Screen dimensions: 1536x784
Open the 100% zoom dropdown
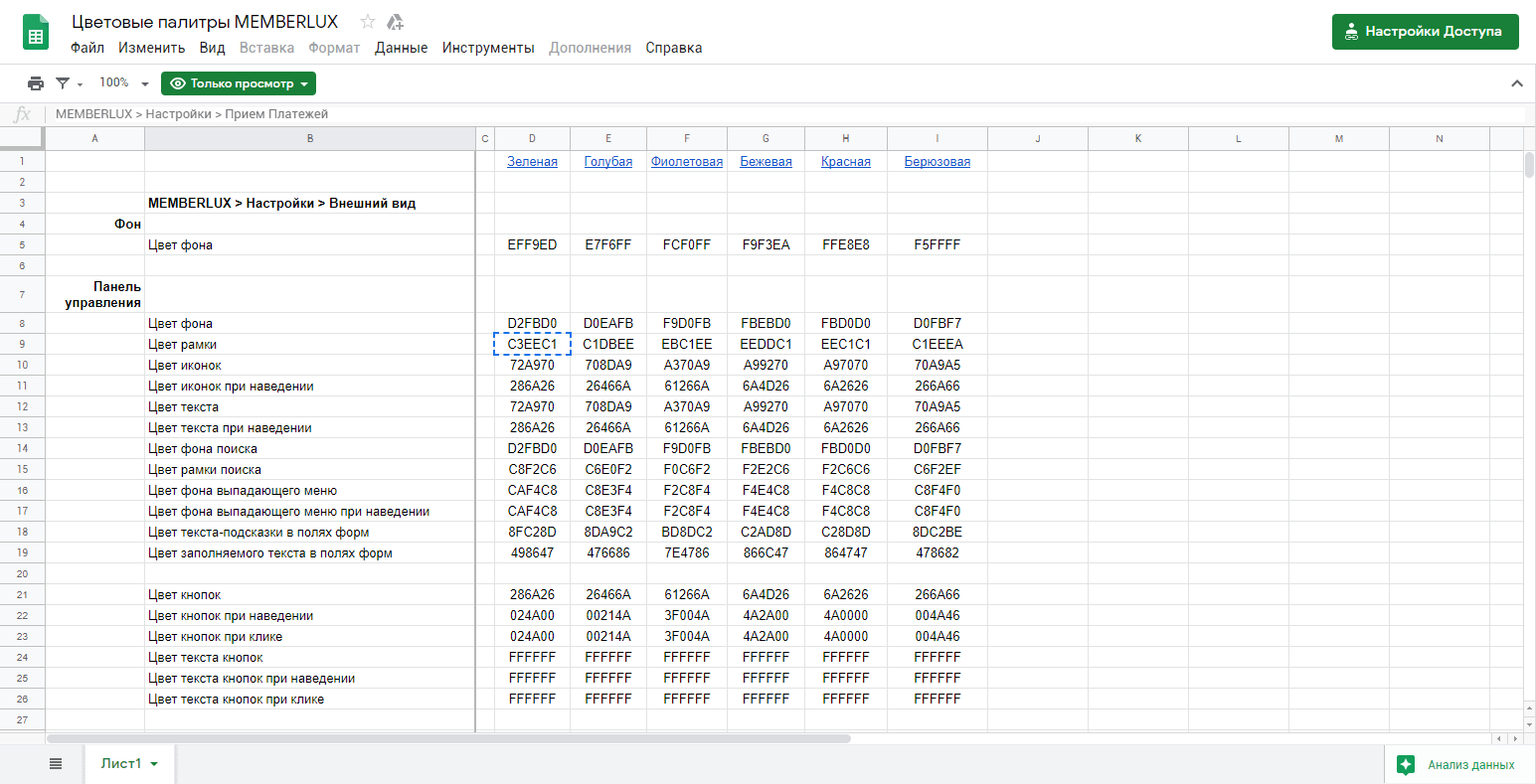click(124, 83)
